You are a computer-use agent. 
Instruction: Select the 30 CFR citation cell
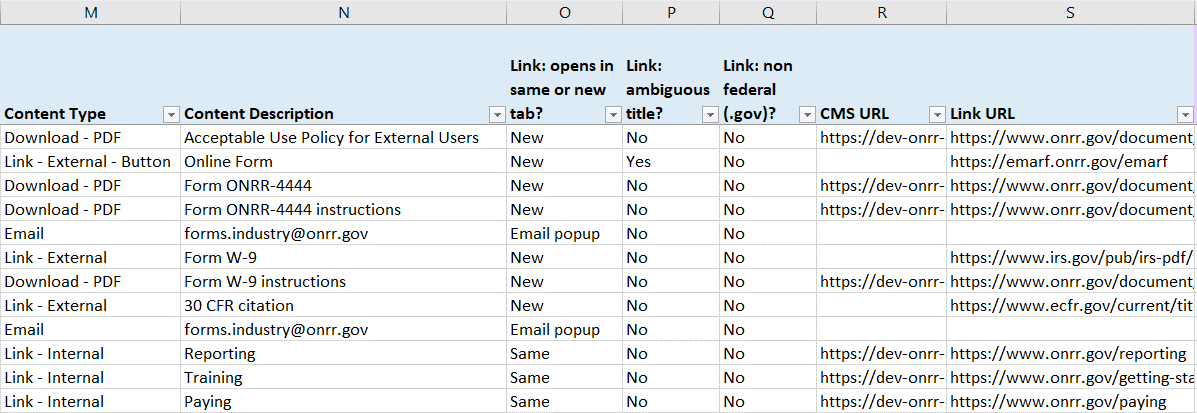pos(239,305)
